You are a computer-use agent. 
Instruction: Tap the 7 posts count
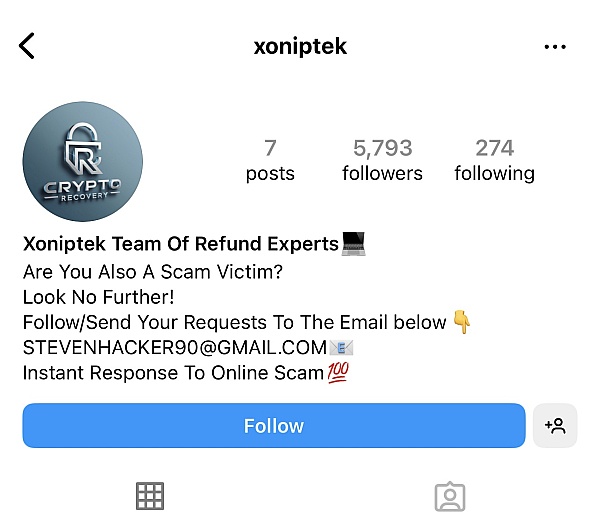pyautogui.click(x=270, y=160)
